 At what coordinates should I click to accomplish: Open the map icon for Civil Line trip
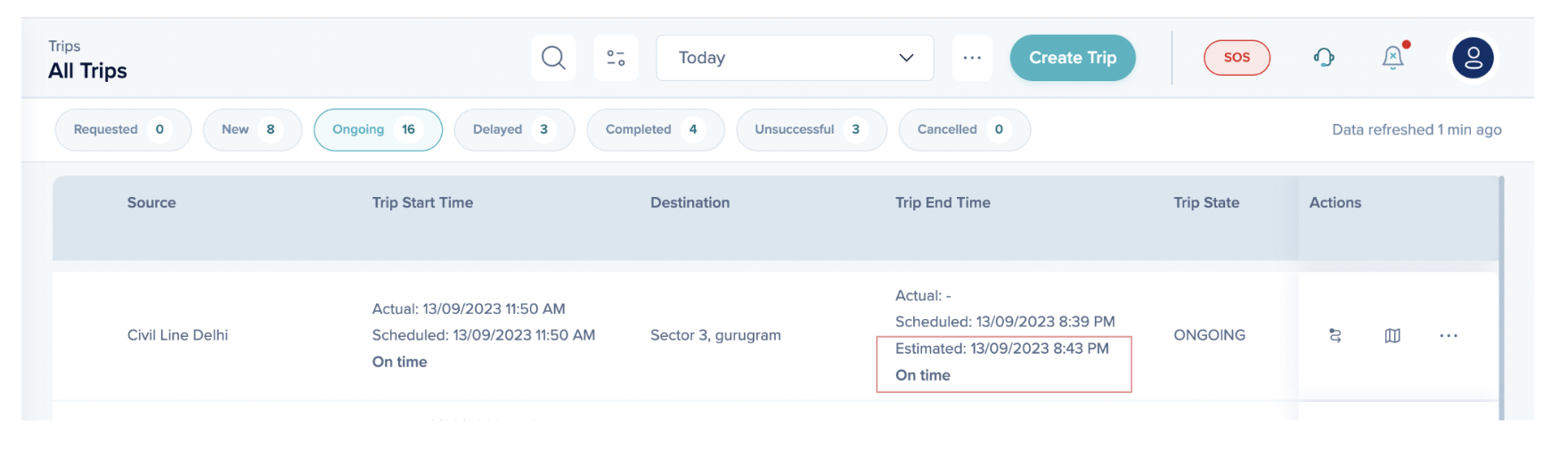click(x=1392, y=336)
